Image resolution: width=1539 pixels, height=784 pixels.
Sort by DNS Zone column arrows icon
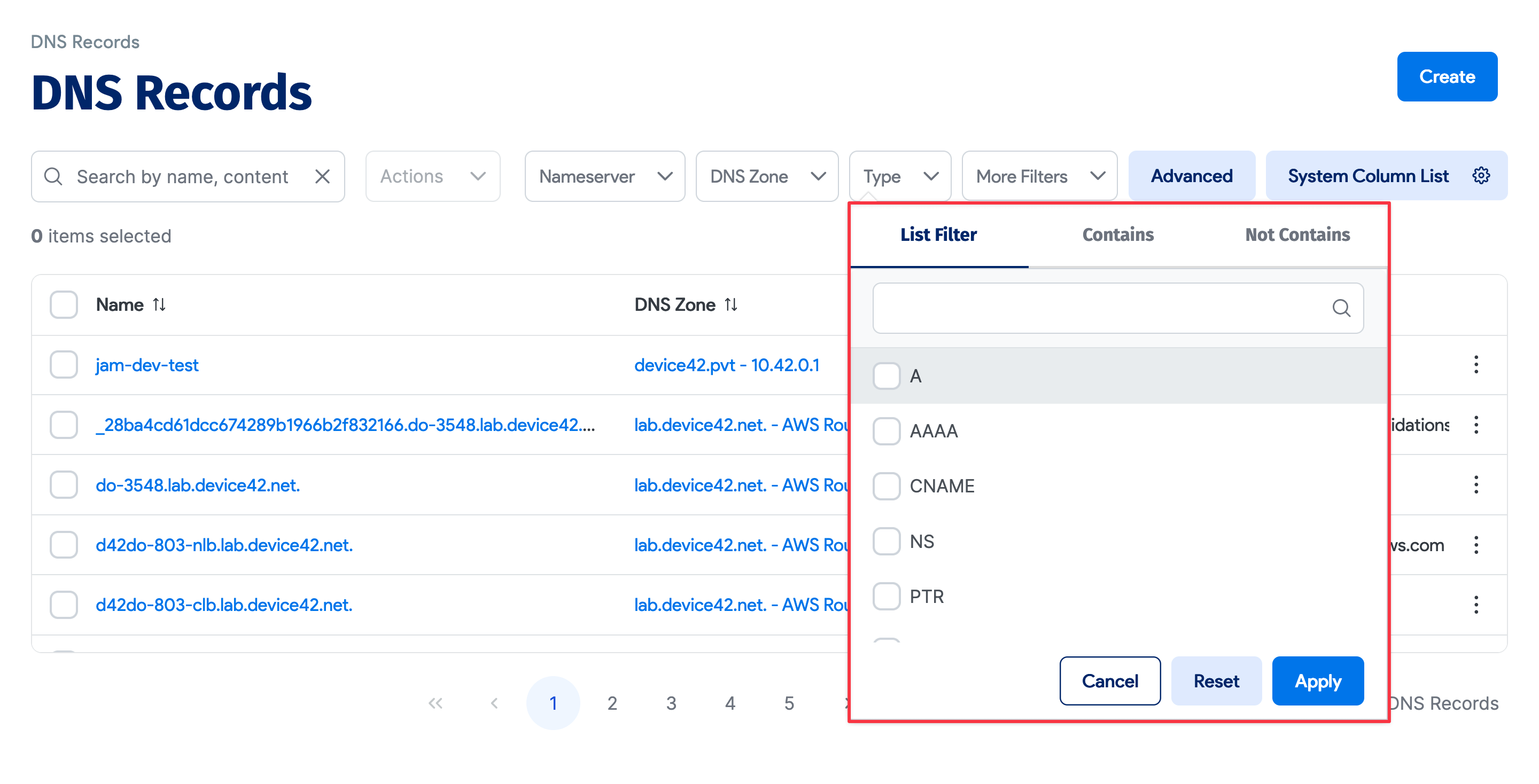click(730, 304)
